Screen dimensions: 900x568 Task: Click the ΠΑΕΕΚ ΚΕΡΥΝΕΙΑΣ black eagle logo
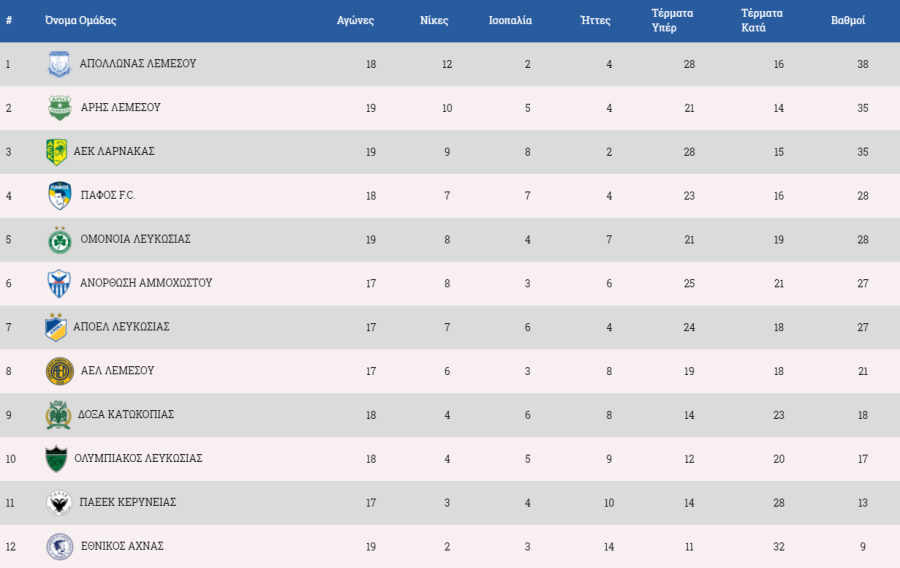(x=59, y=503)
